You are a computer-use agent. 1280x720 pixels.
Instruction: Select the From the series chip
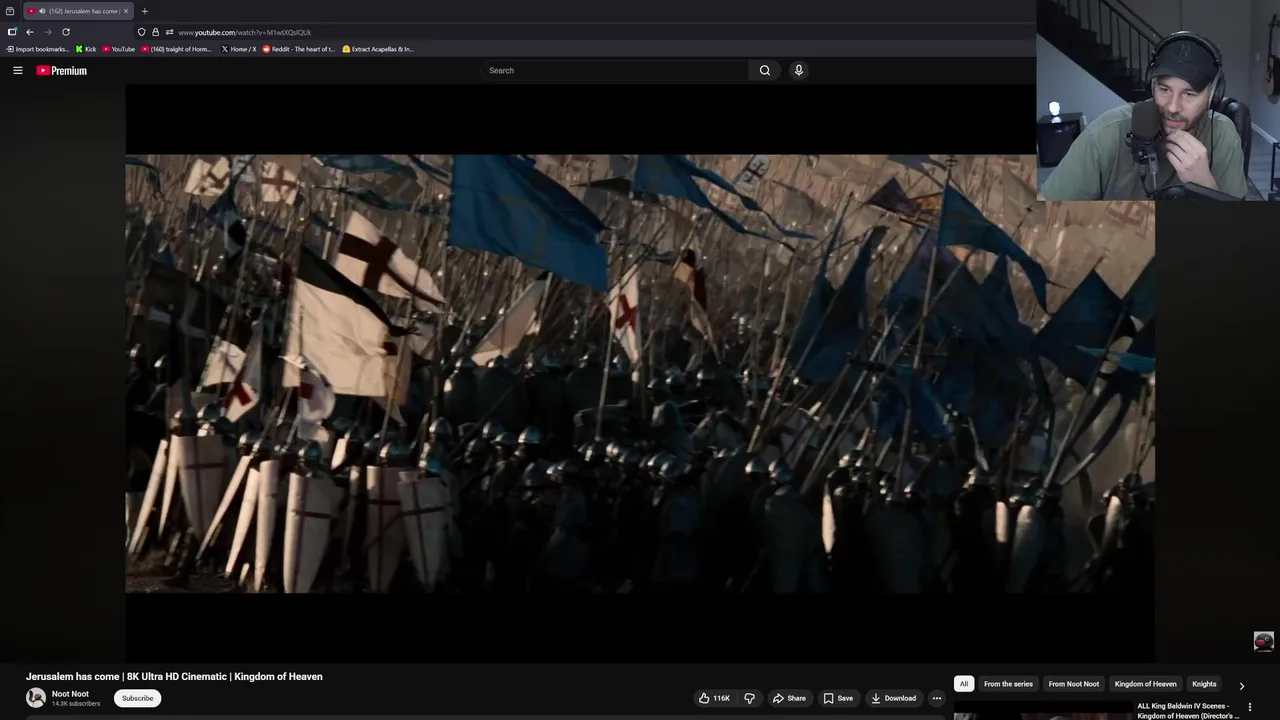(1008, 684)
